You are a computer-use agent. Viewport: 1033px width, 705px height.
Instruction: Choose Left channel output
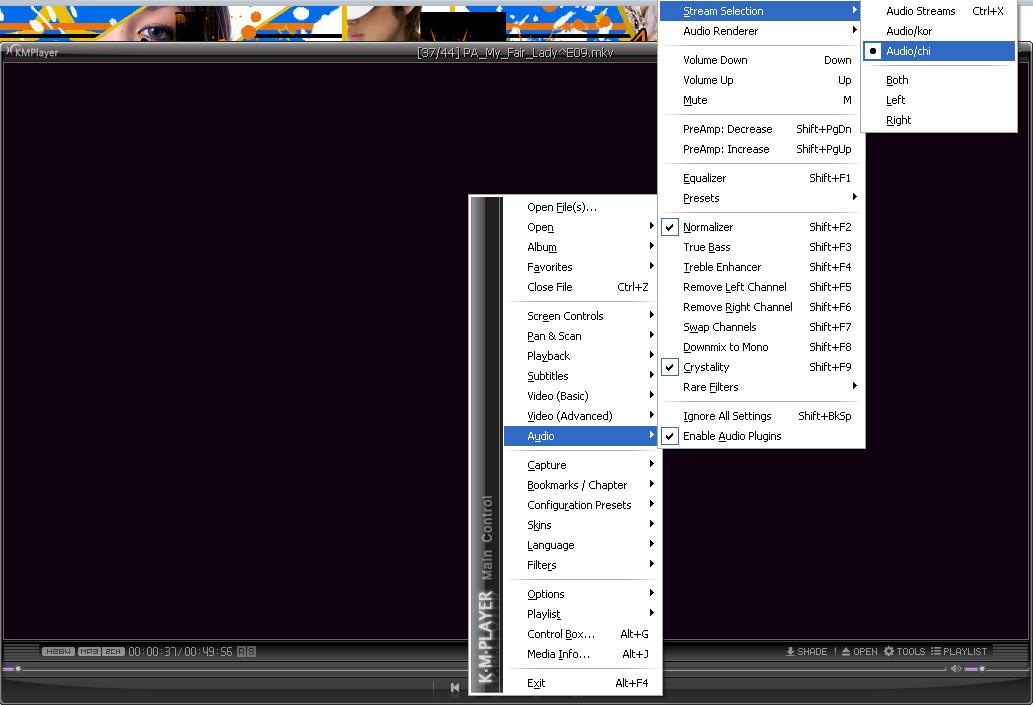tap(939, 100)
